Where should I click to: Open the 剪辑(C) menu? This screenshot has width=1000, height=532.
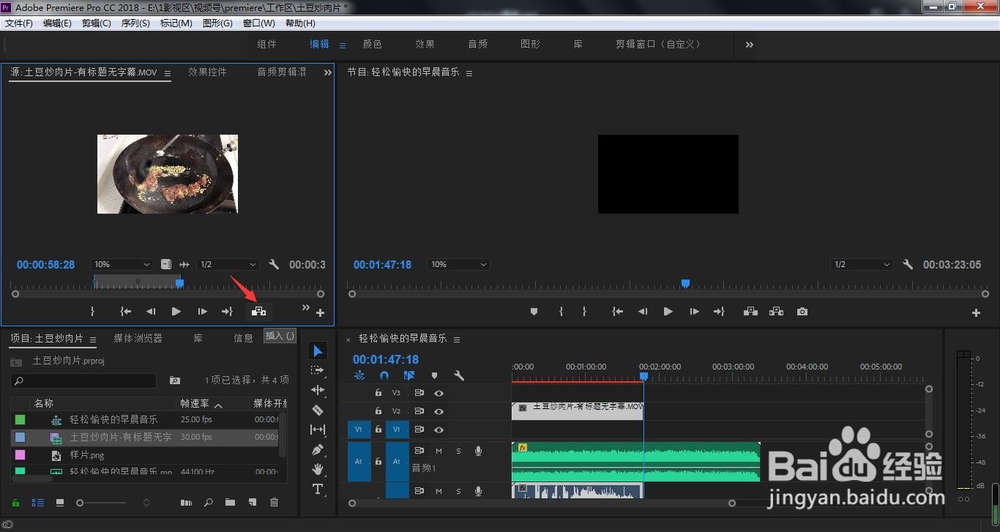click(x=96, y=23)
